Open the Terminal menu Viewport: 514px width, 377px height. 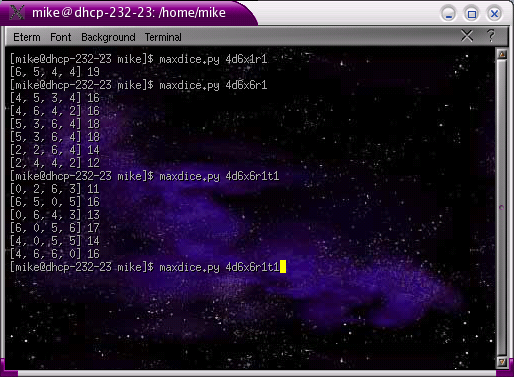point(163,37)
